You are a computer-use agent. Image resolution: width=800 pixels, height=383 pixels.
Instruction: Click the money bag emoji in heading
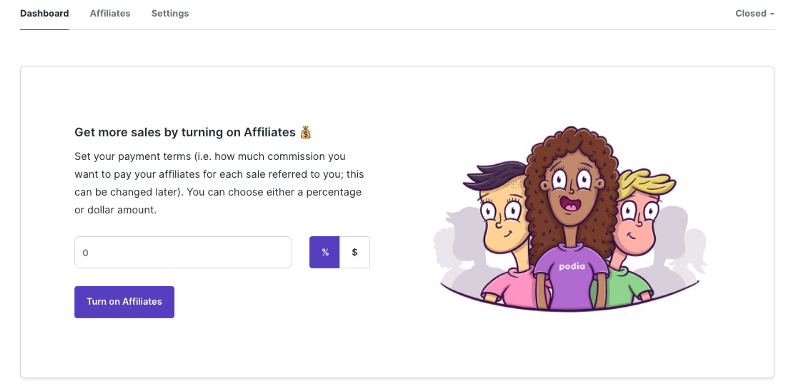pos(305,133)
